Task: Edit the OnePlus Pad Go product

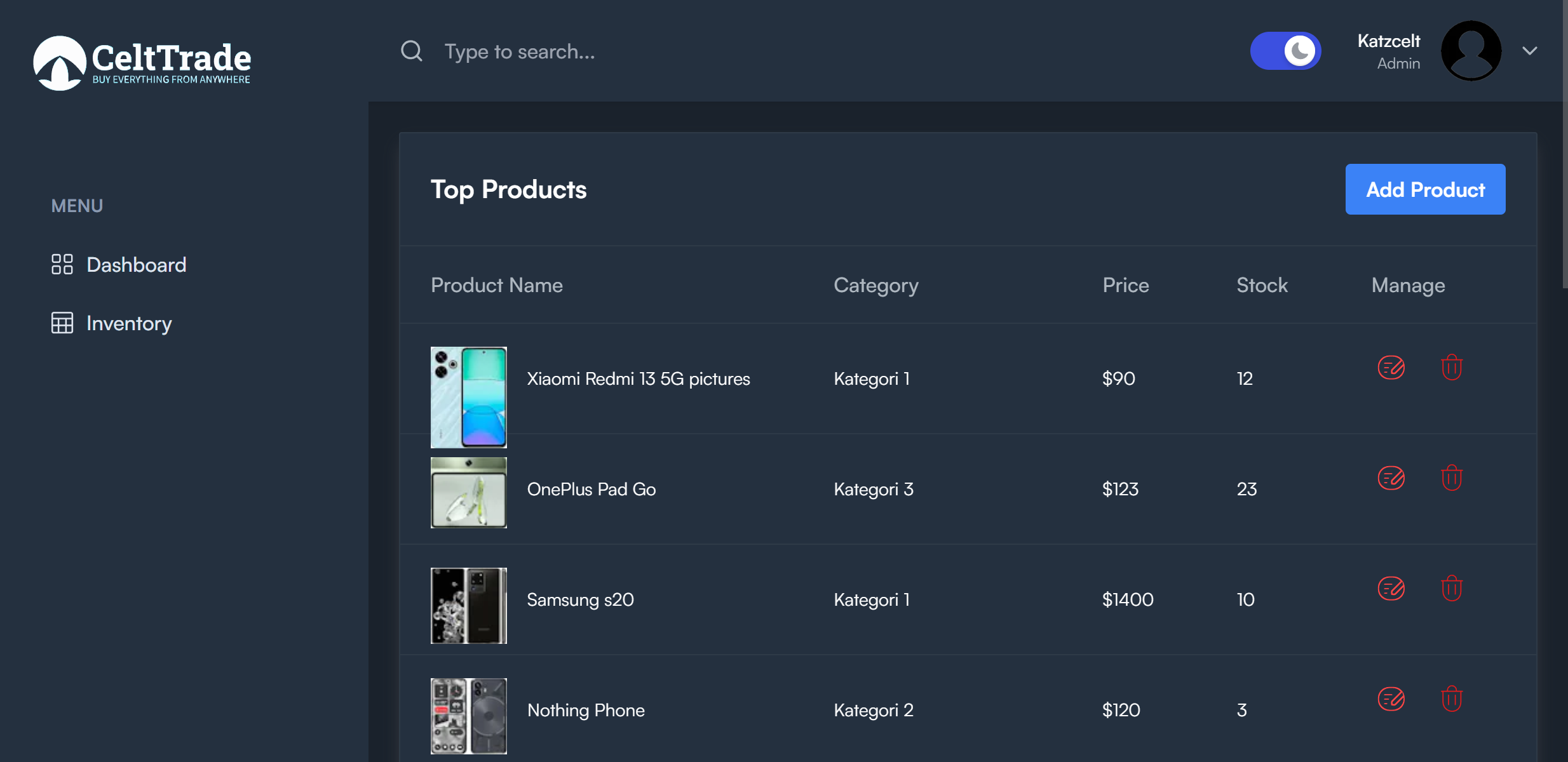Action: [x=1391, y=478]
